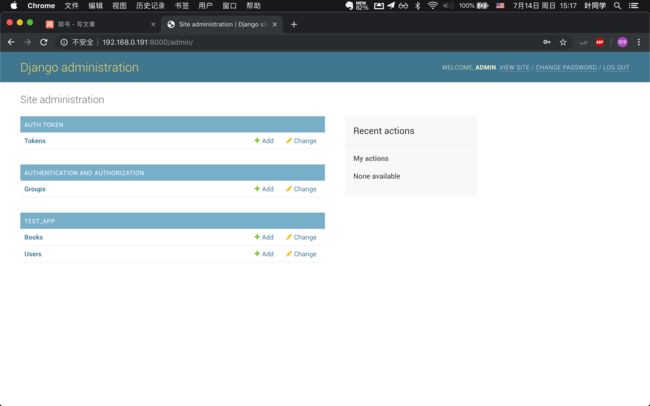Close the Site administration tab
The width and height of the screenshot is (650, 406).
coord(274,24)
